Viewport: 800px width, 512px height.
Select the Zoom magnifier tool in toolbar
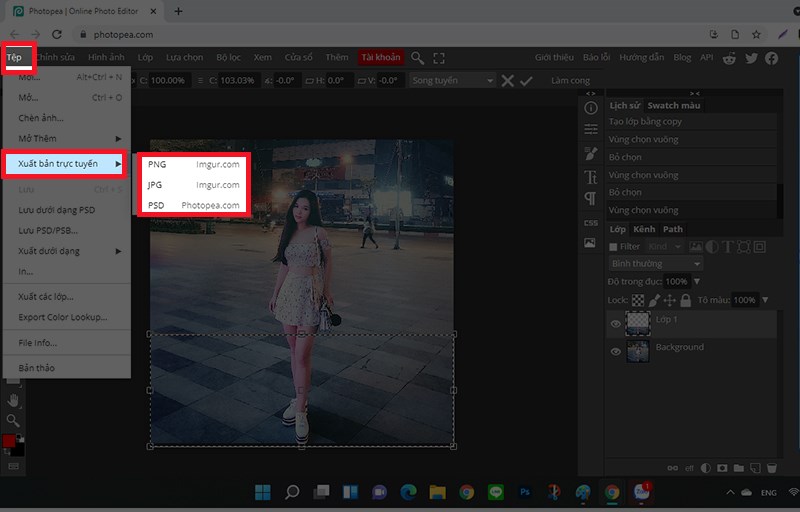coord(13,421)
